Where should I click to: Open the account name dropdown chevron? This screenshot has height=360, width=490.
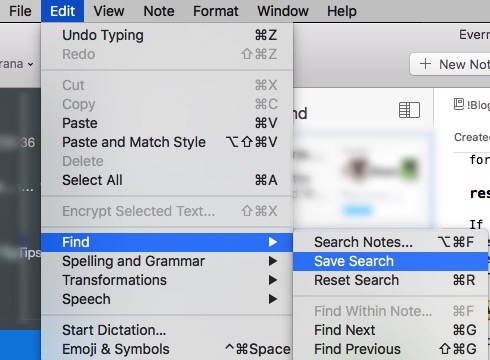(30, 64)
